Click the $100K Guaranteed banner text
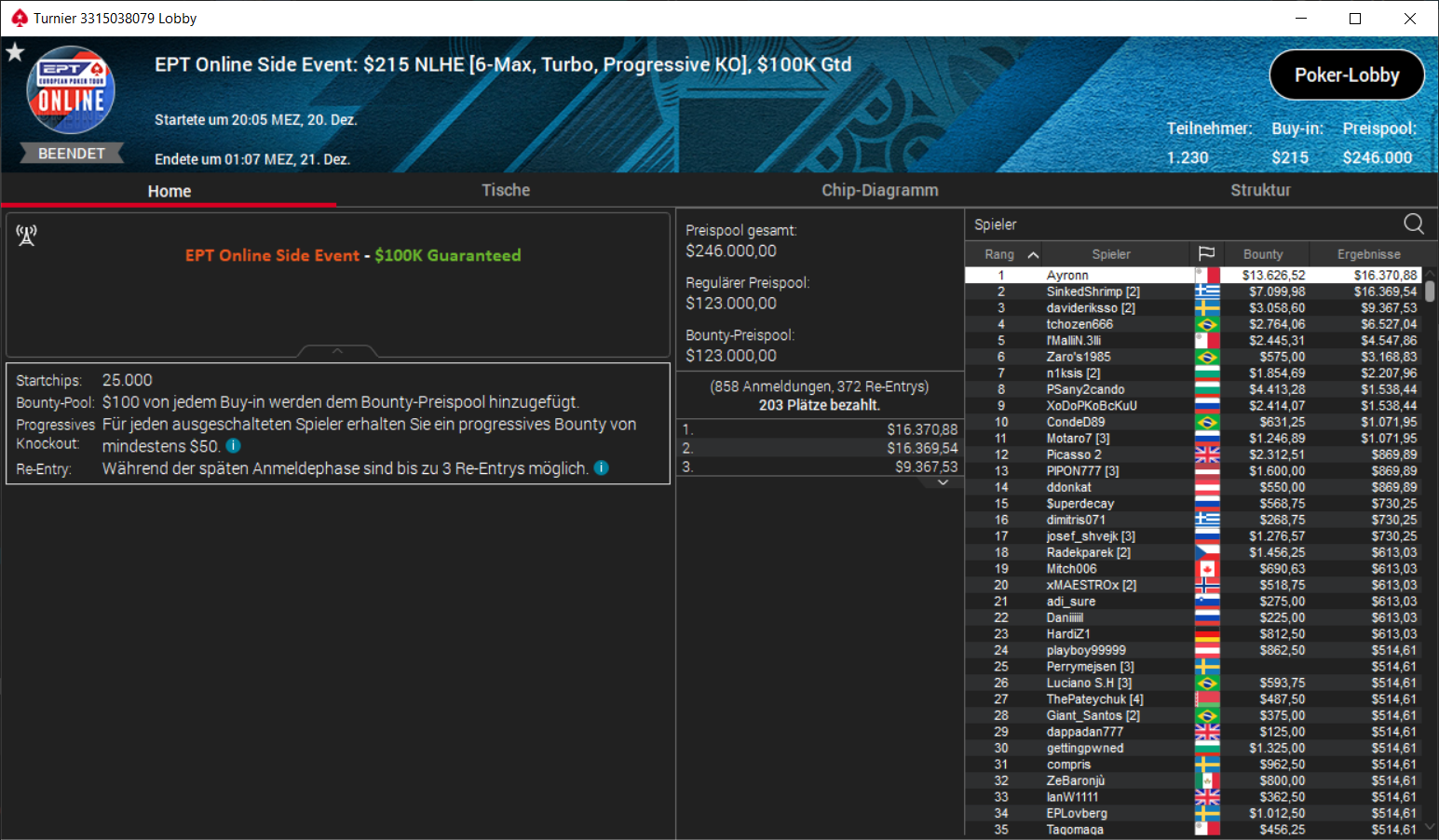The height and width of the screenshot is (840, 1439). 448,255
